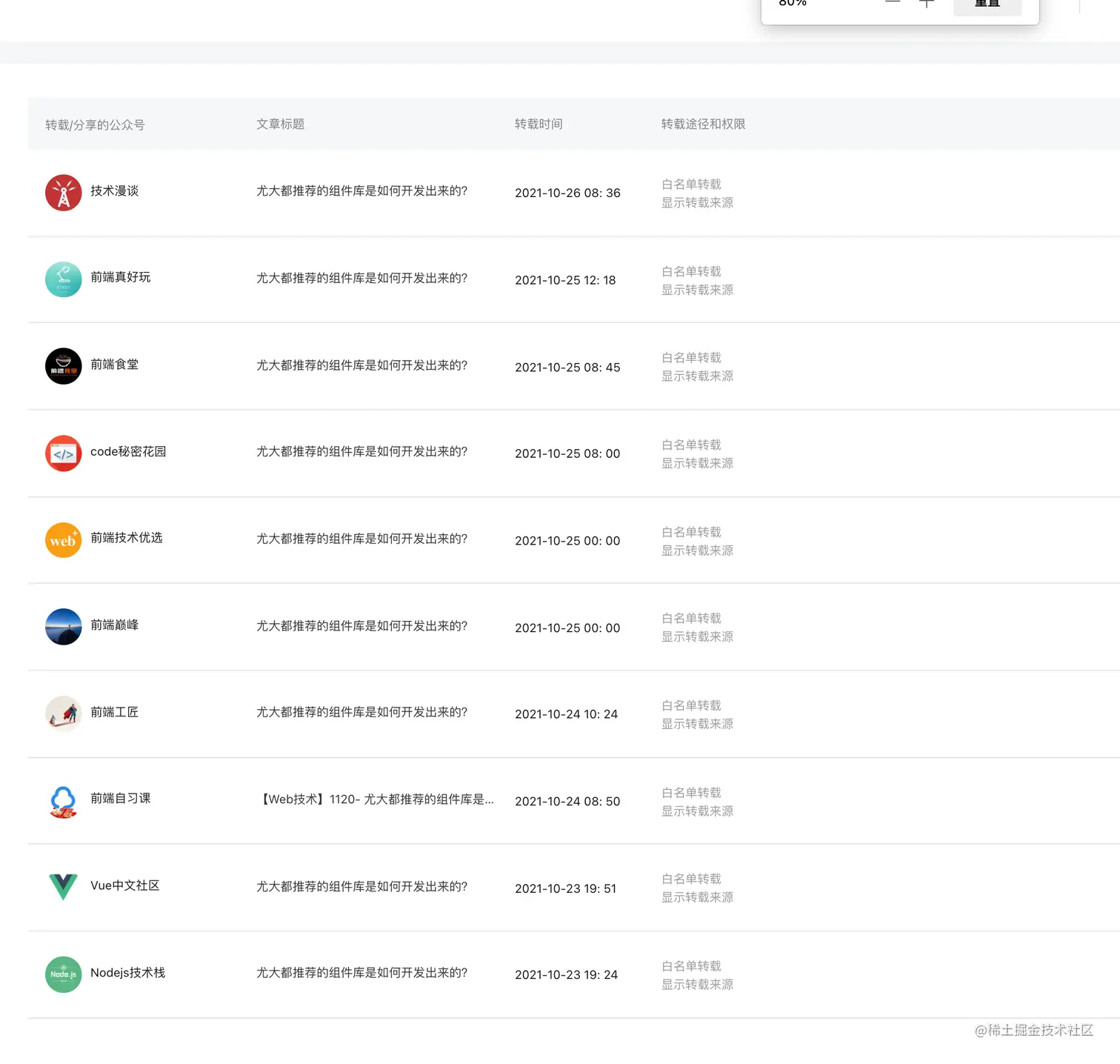Click 白名单转载 in the code秘密花园 row
1120x1064 pixels.
(691, 445)
